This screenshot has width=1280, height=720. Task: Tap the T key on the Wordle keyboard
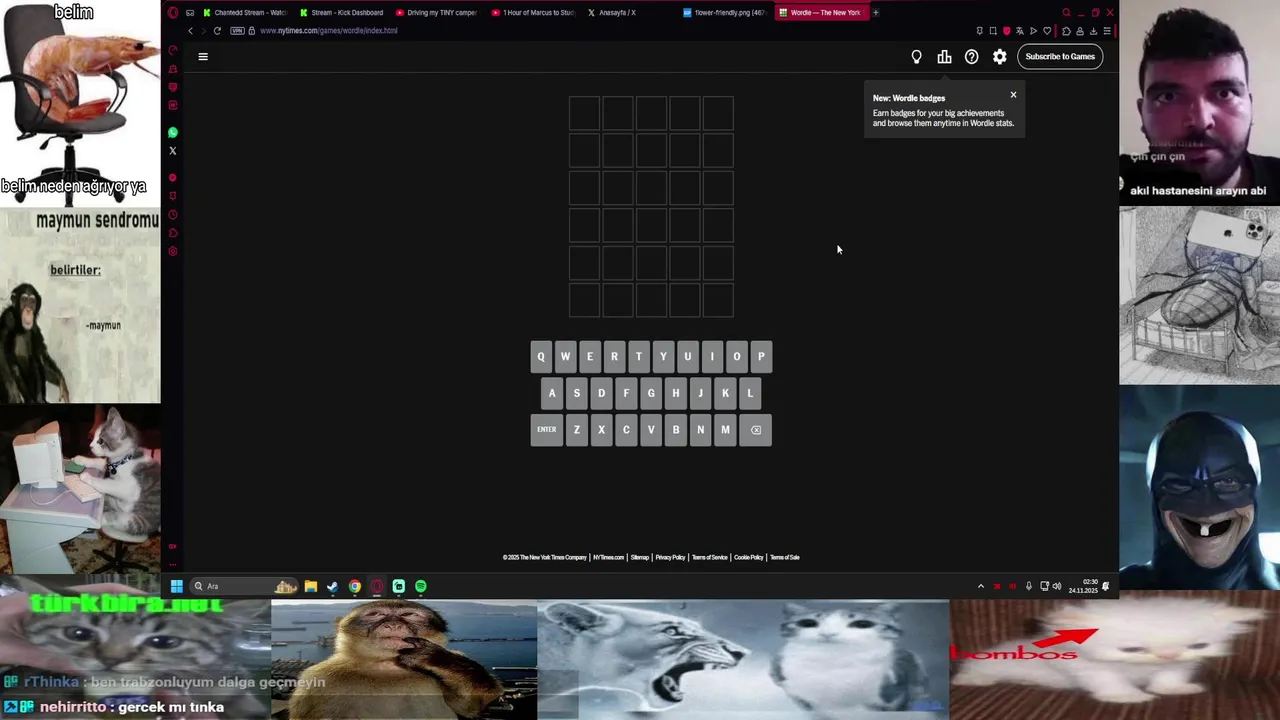tap(639, 357)
